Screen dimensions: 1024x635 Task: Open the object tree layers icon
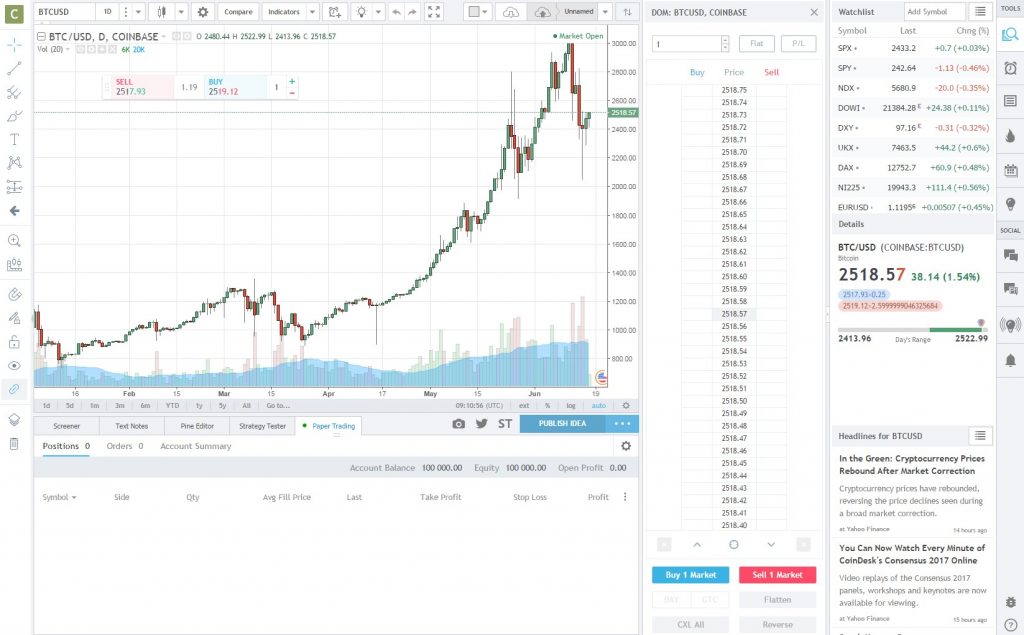click(x=14, y=419)
